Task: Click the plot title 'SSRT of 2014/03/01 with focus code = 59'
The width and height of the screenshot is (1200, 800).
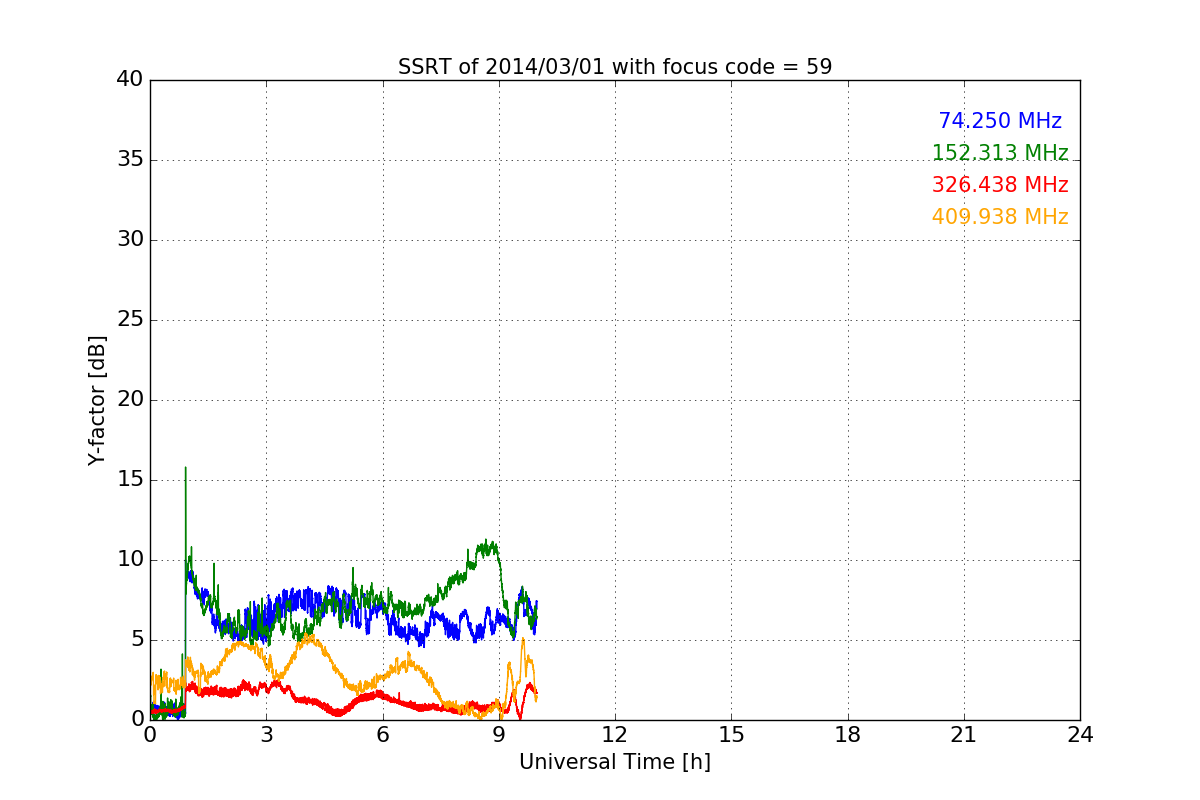Action: point(615,67)
